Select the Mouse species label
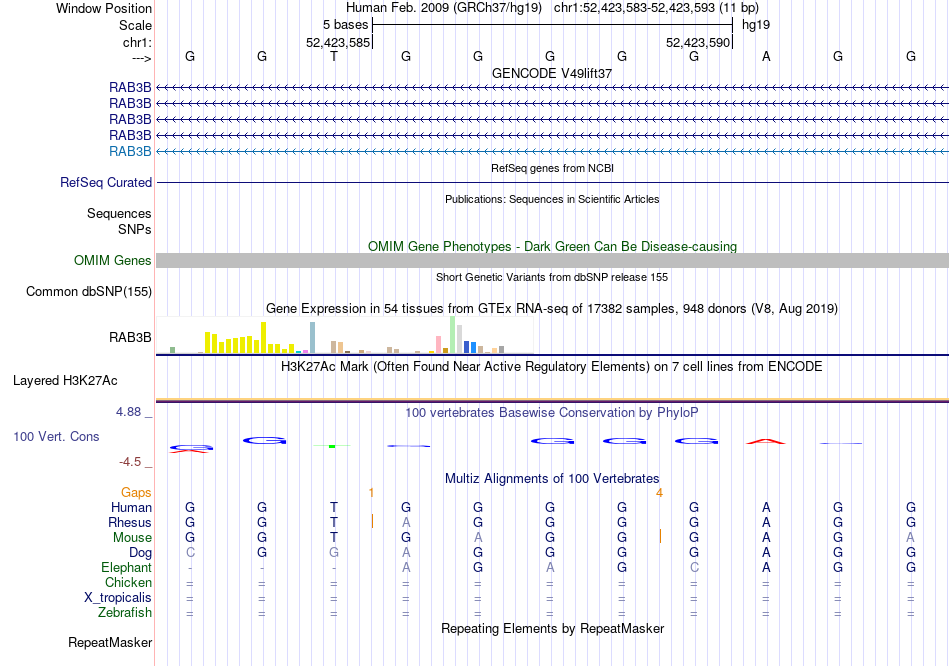The width and height of the screenshot is (950, 666). (x=132, y=538)
